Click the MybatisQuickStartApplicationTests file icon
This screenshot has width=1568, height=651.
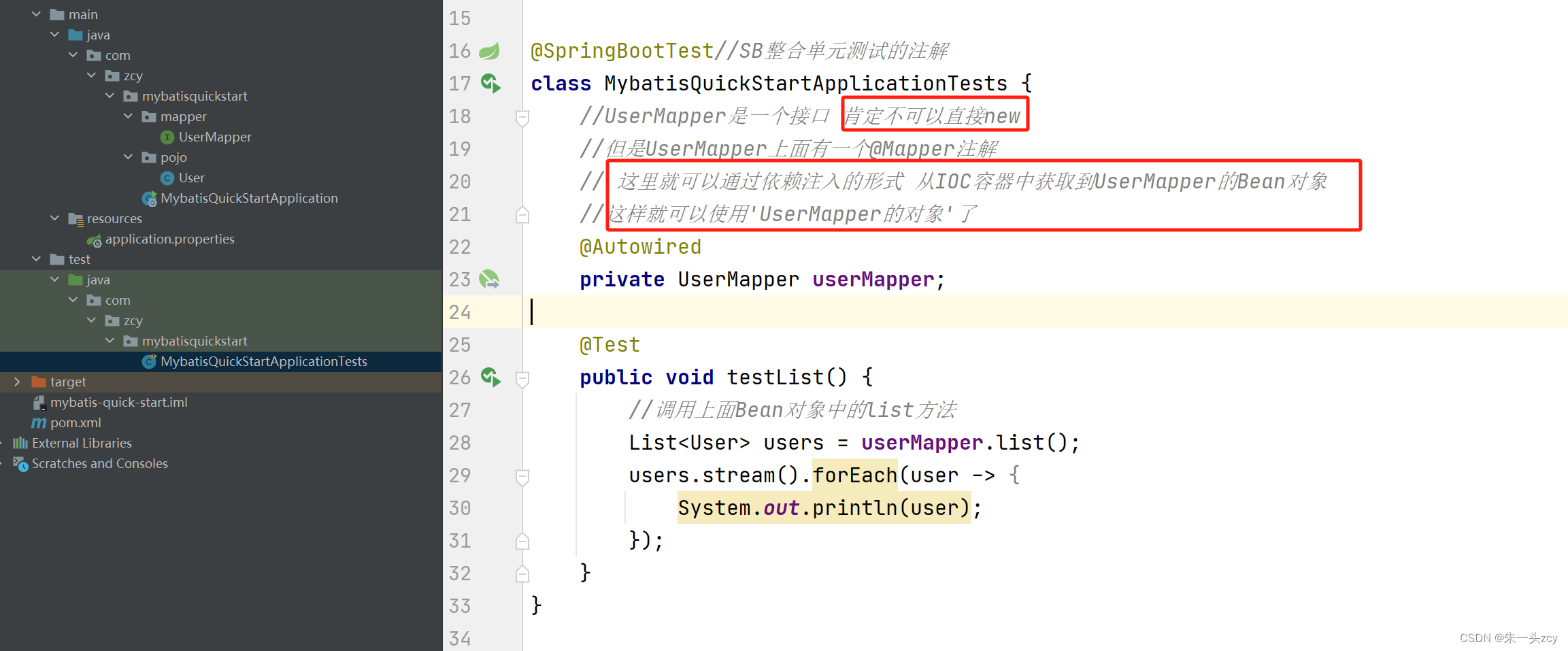(149, 361)
